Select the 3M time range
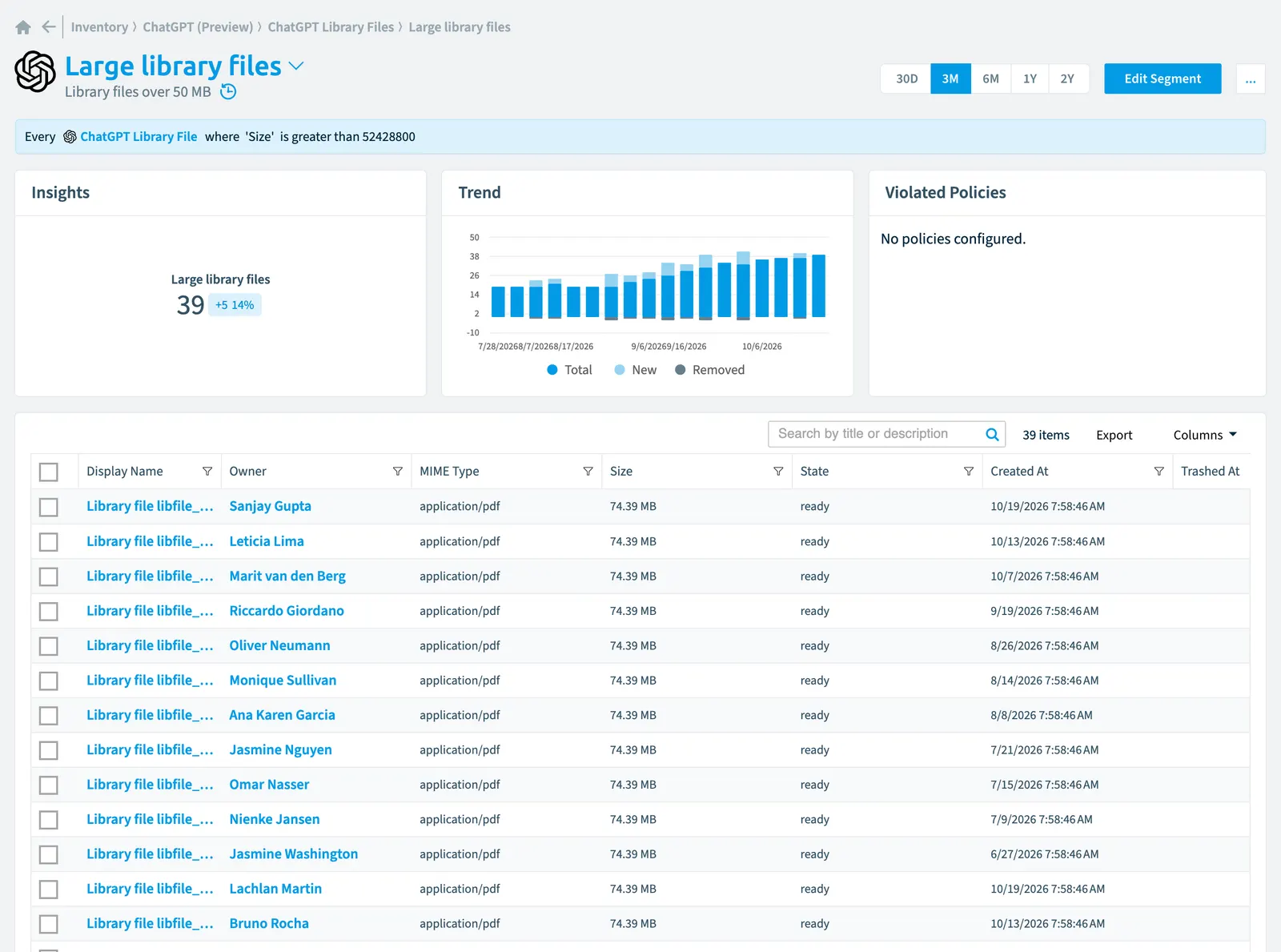This screenshot has height=952, width=1281. click(950, 78)
